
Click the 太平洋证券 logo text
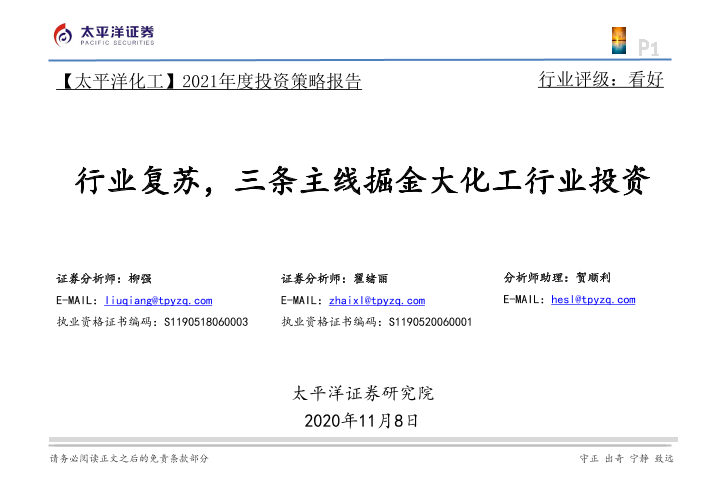tap(117, 32)
